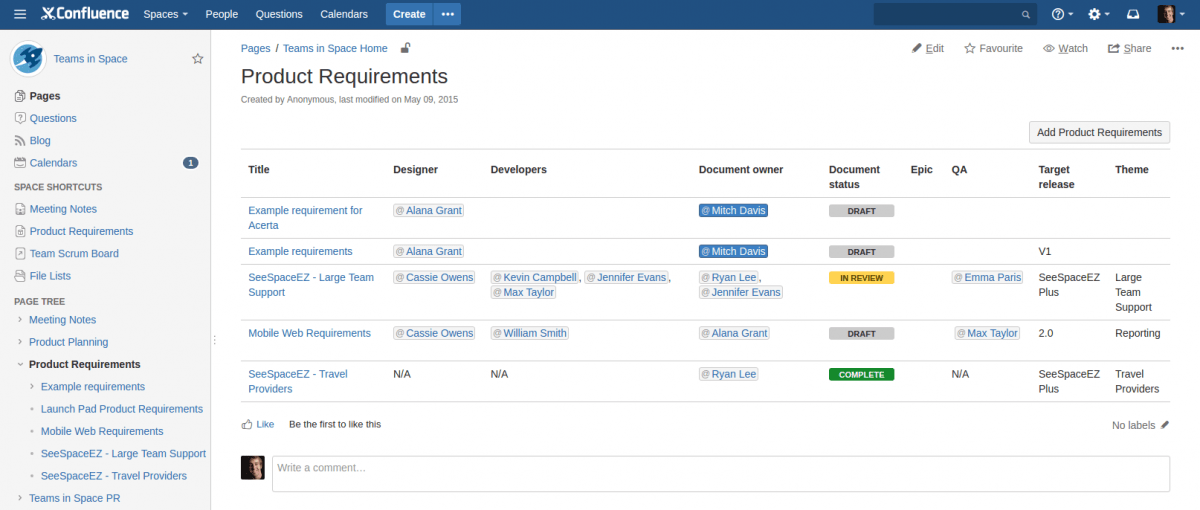Click the Favourite page button
The height and width of the screenshot is (510, 1200).
(x=993, y=48)
